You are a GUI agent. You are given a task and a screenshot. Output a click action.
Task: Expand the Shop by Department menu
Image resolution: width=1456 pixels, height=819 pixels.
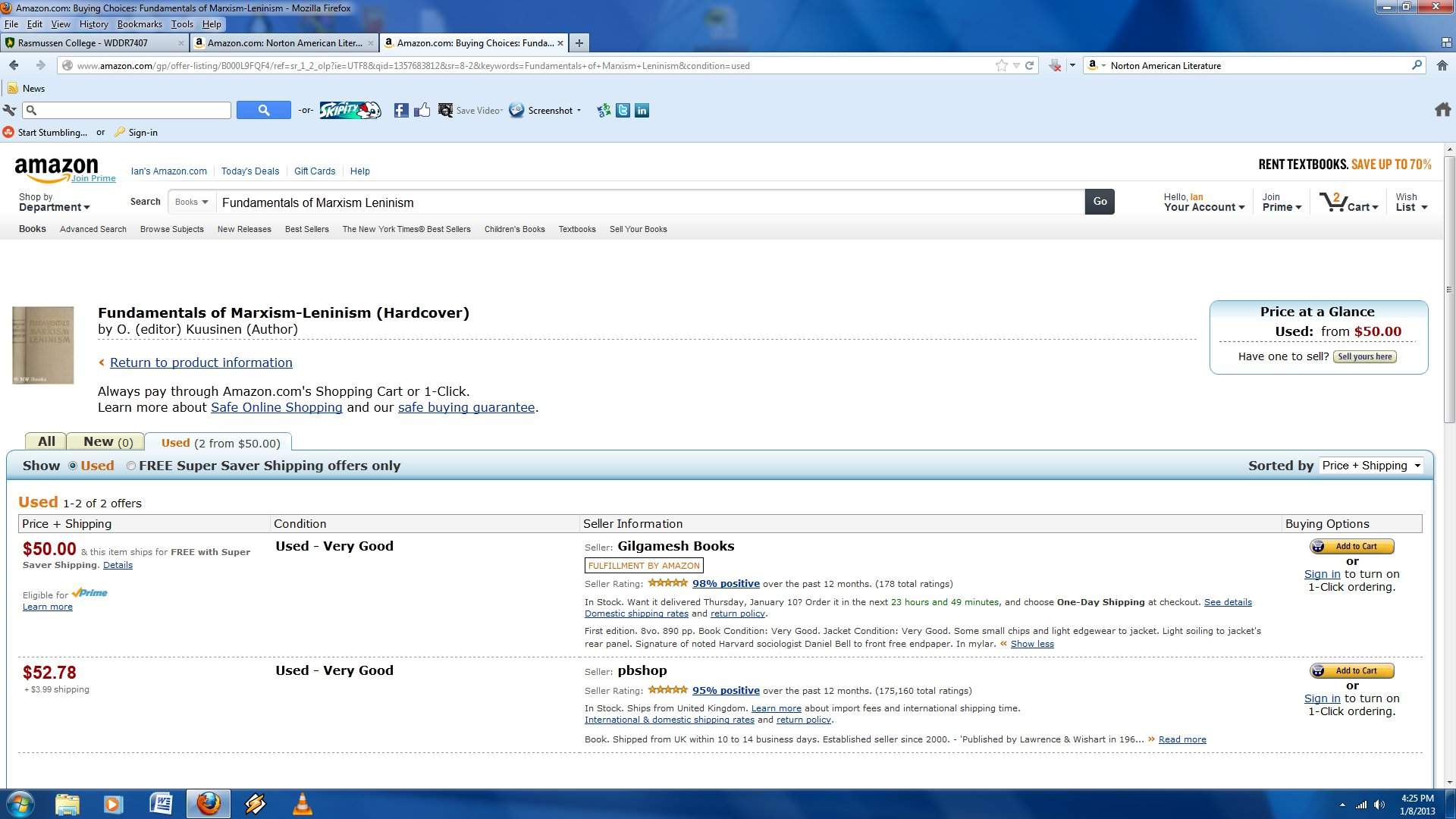[x=54, y=202]
